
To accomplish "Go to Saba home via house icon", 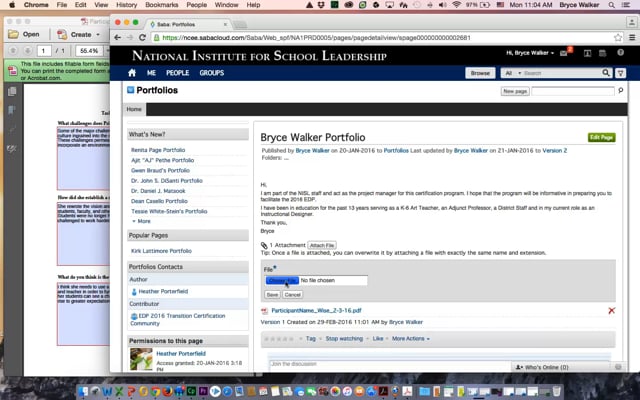I will point(132,73).
